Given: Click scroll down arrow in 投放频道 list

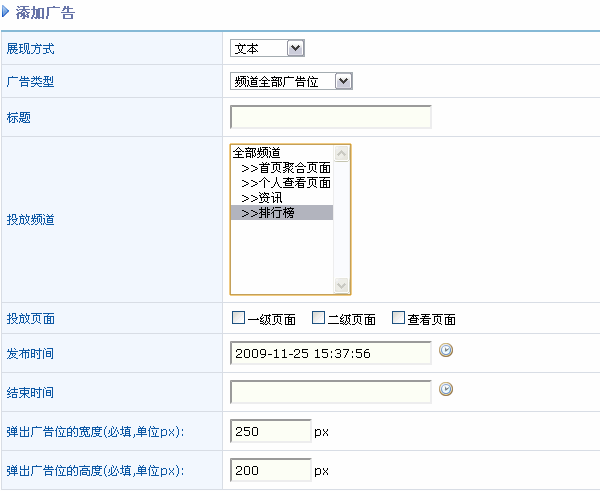Looking at the screenshot, I should click(x=342, y=285).
